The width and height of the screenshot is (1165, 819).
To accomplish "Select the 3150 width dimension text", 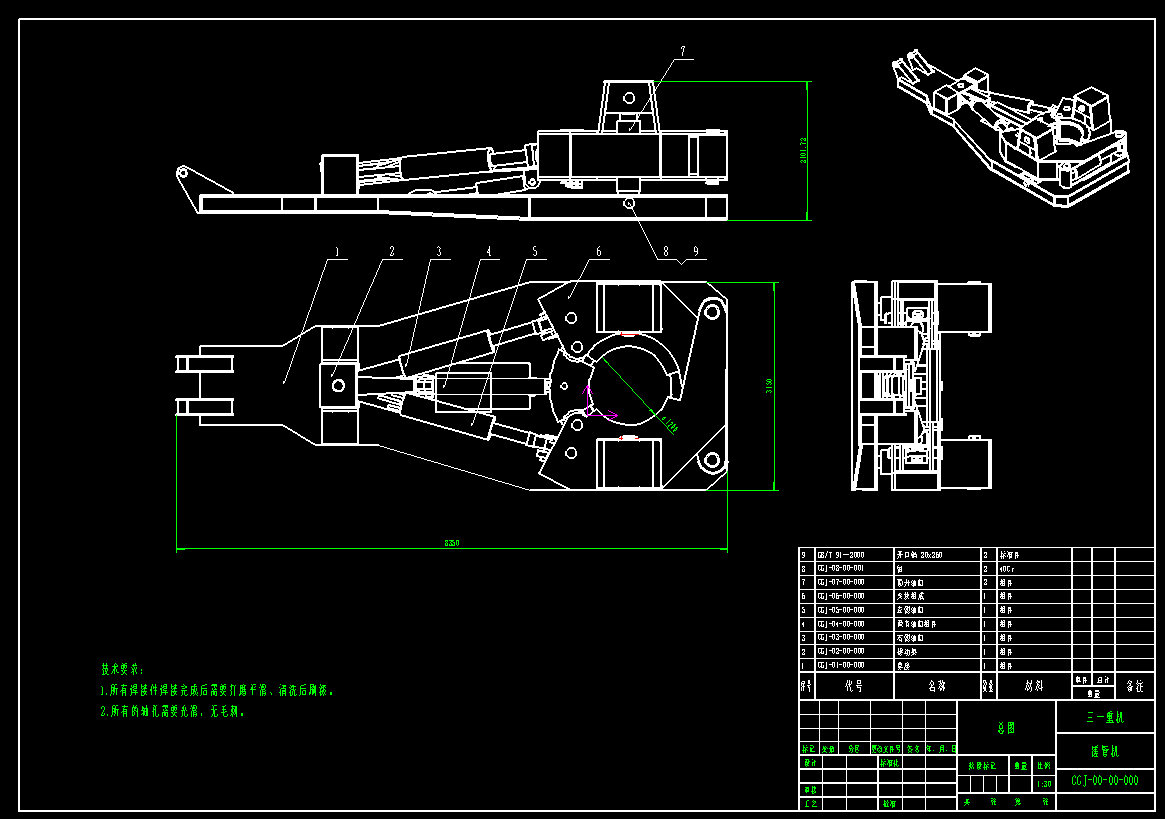I will [769, 386].
